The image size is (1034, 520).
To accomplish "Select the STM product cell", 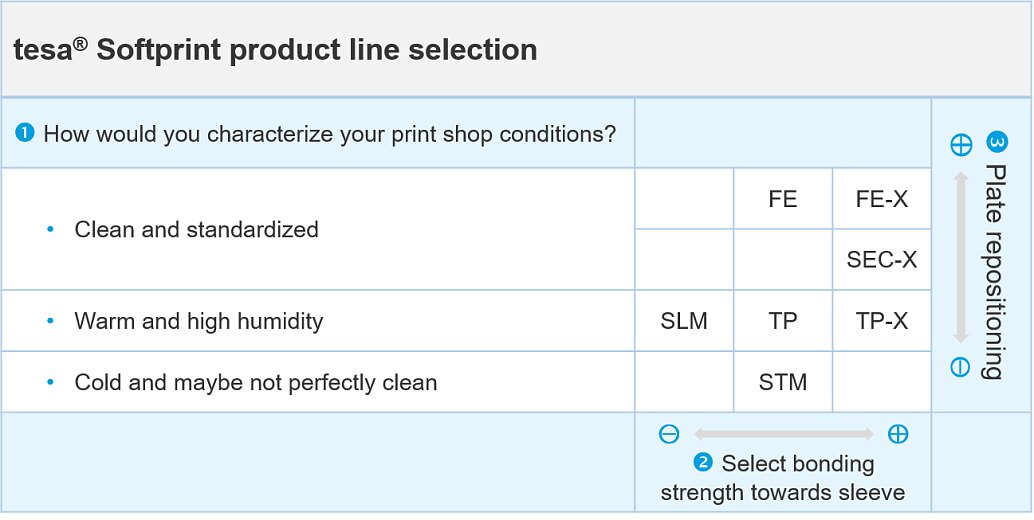I will coord(783,382).
